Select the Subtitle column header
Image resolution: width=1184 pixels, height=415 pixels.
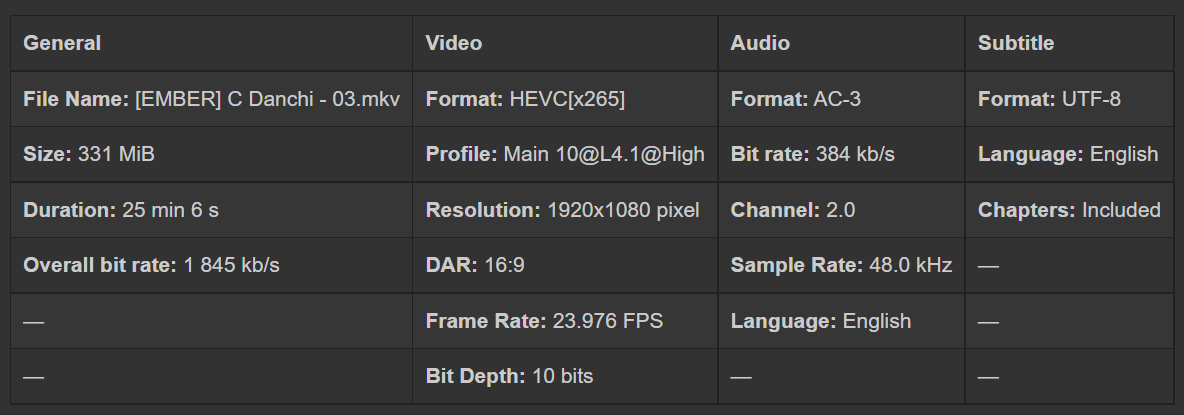click(1016, 43)
